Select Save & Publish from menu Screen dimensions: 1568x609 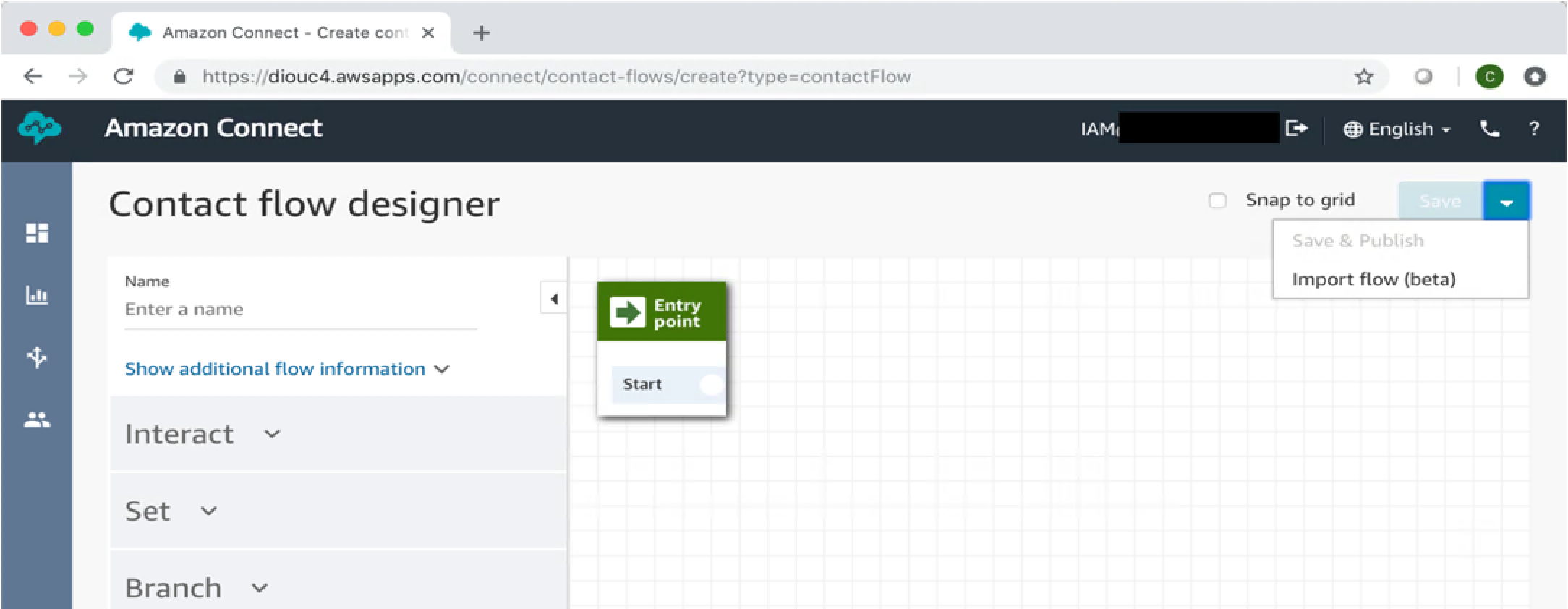(1358, 241)
